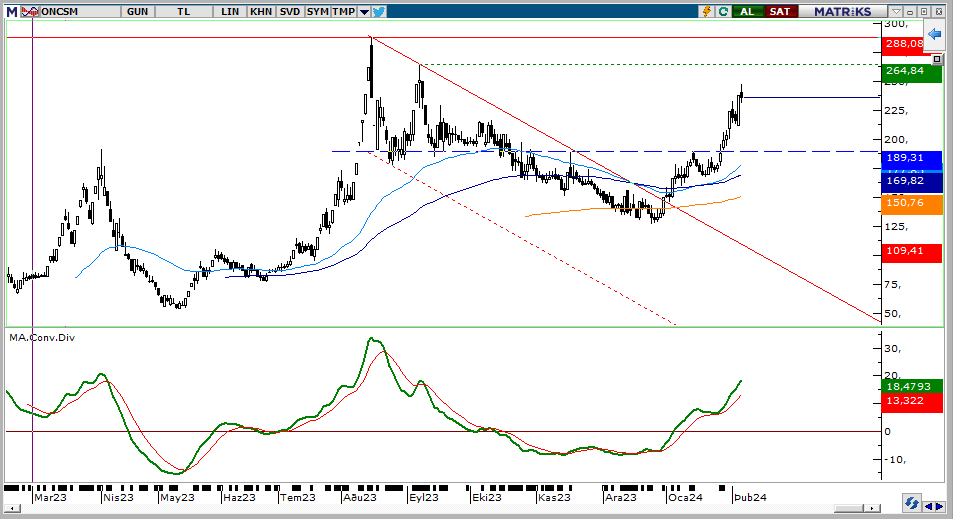Click the Kas23 date label
Image resolution: width=953 pixels, height=519 pixels.
click(x=554, y=497)
